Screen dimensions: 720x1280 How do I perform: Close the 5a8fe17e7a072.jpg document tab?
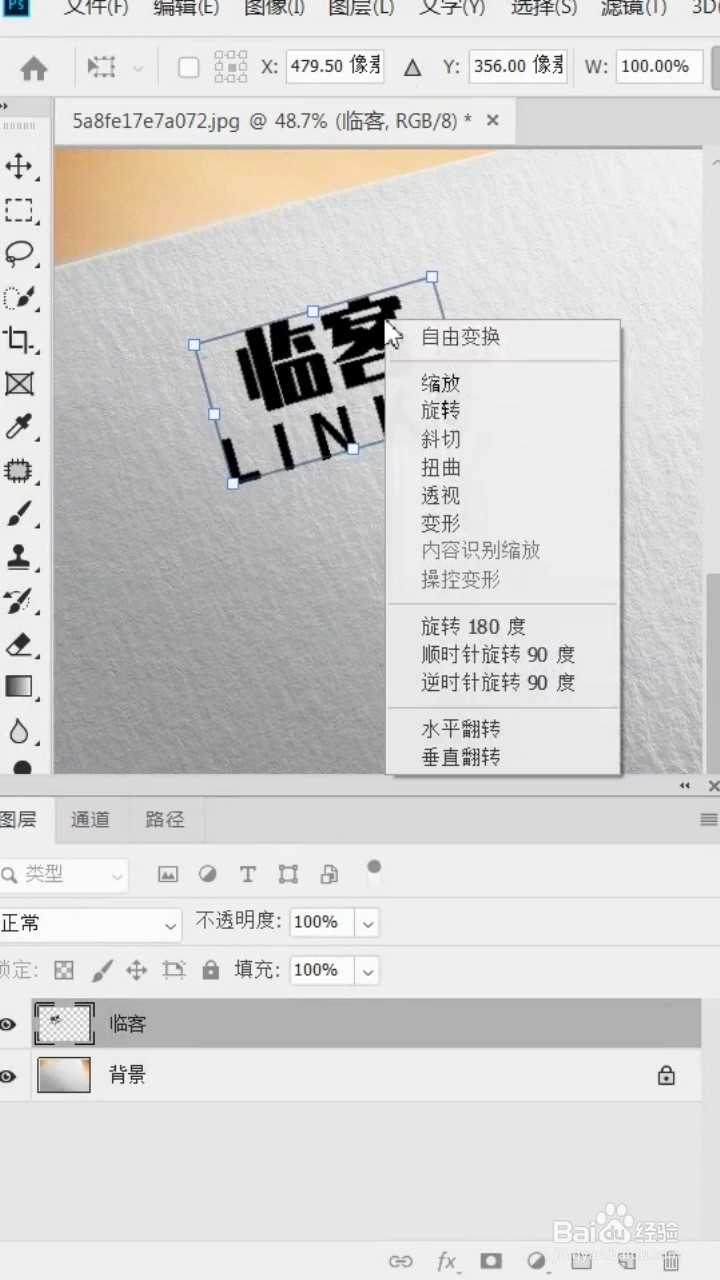[492, 120]
